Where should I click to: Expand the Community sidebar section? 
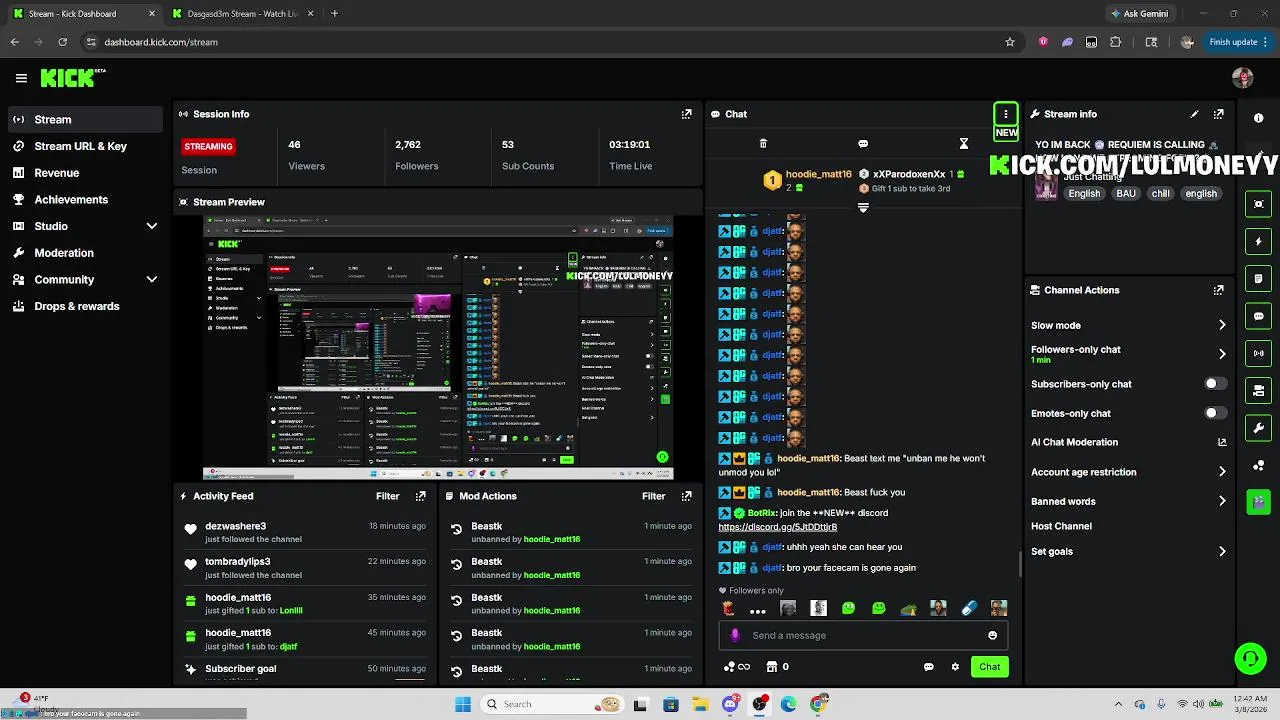[x=152, y=280]
